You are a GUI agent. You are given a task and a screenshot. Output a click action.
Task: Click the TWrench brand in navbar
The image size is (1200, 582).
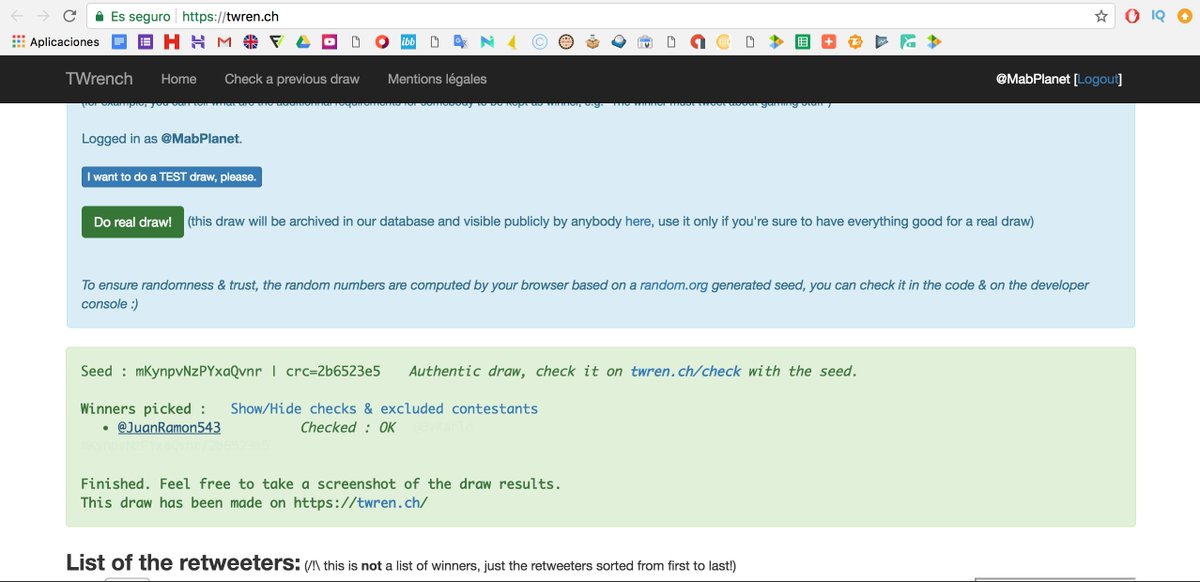(x=99, y=79)
